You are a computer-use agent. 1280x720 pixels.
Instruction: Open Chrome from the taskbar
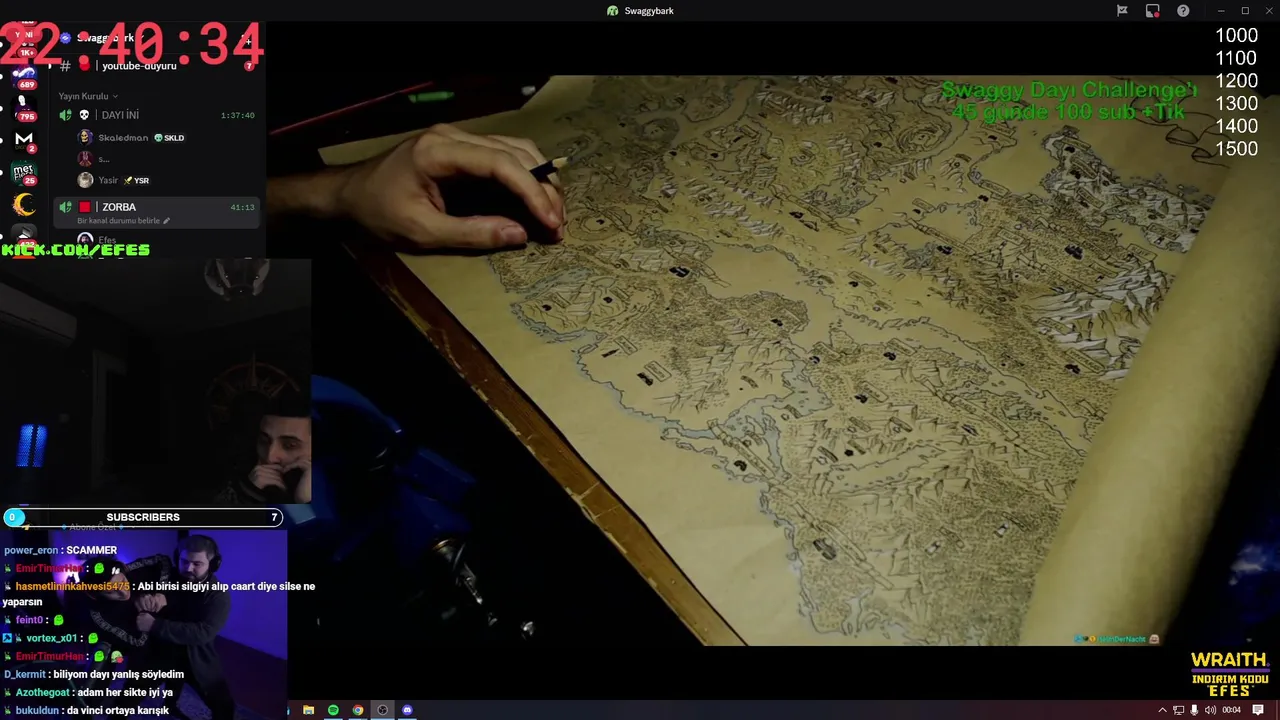(x=358, y=710)
